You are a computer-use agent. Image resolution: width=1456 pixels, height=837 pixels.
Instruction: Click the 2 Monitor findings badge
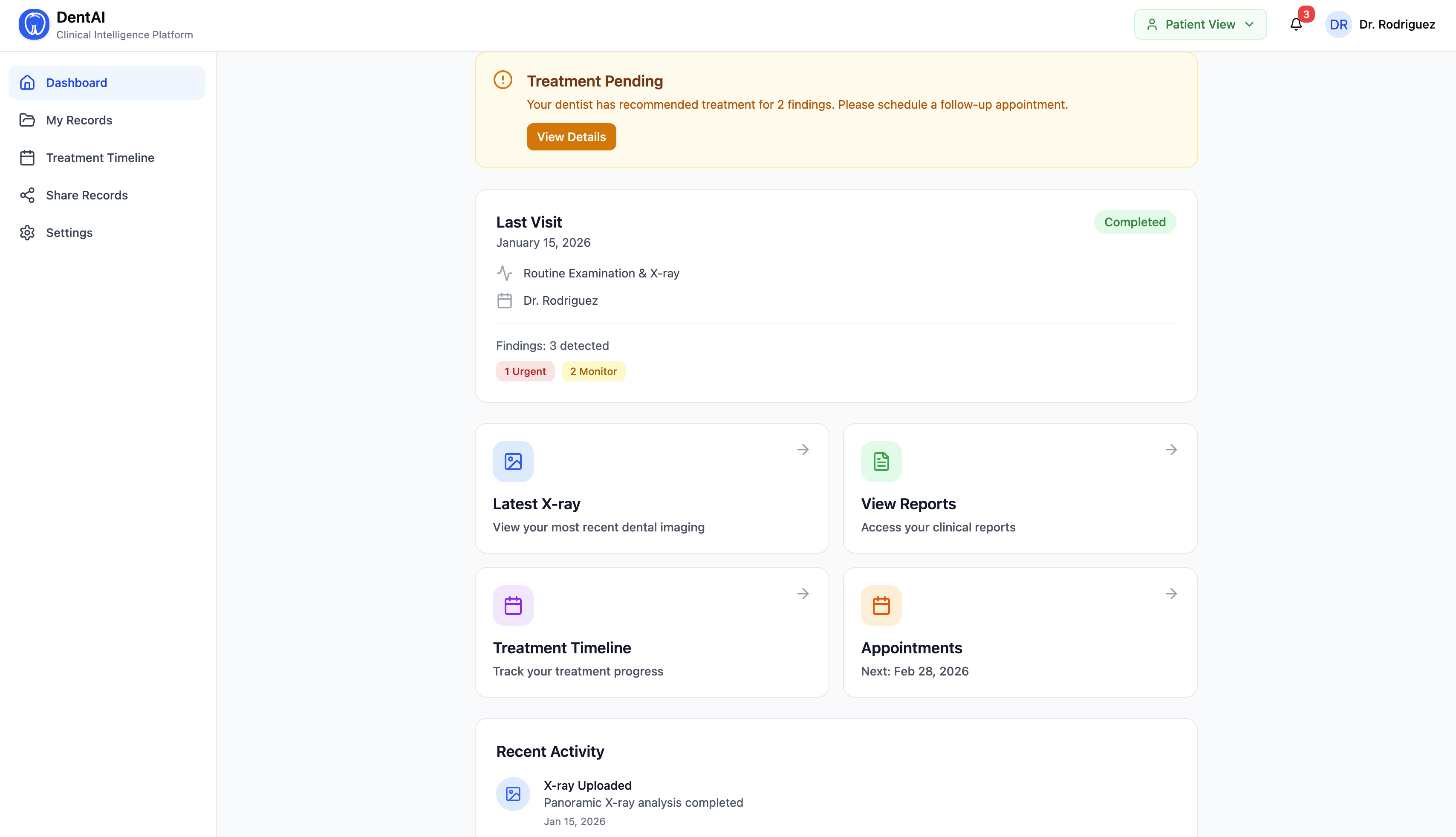[592, 371]
